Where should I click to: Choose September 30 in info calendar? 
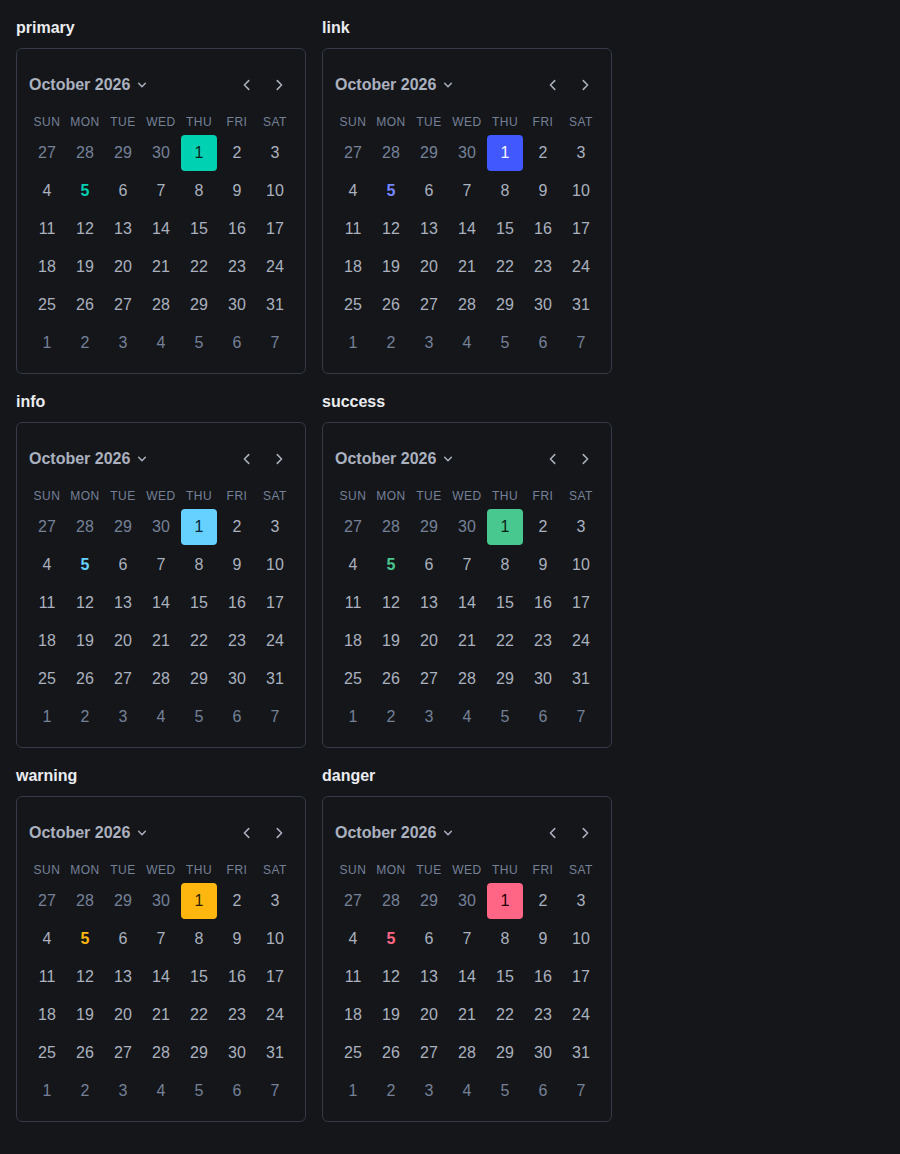[x=160, y=526]
